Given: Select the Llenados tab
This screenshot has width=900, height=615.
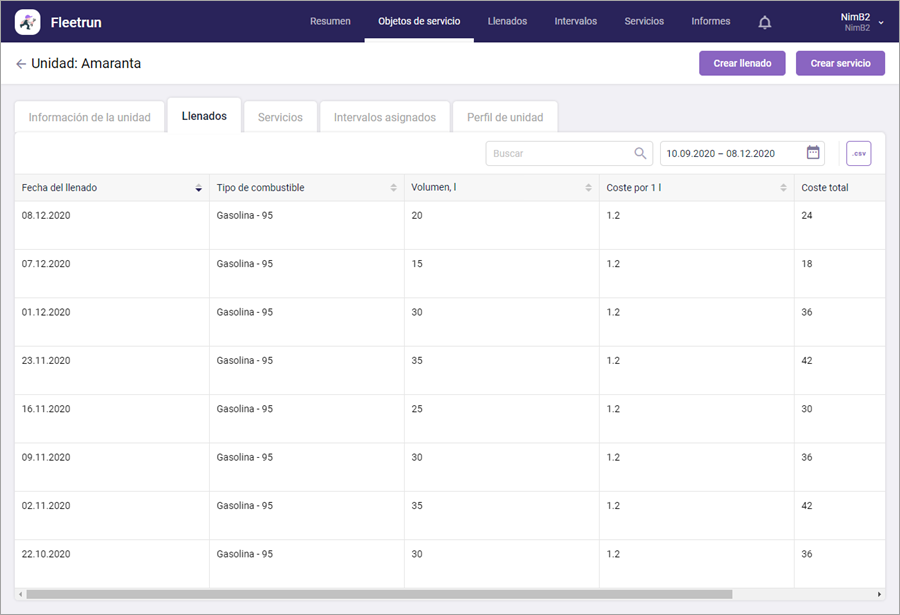Looking at the screenshot, I should (x=204, y=116).
